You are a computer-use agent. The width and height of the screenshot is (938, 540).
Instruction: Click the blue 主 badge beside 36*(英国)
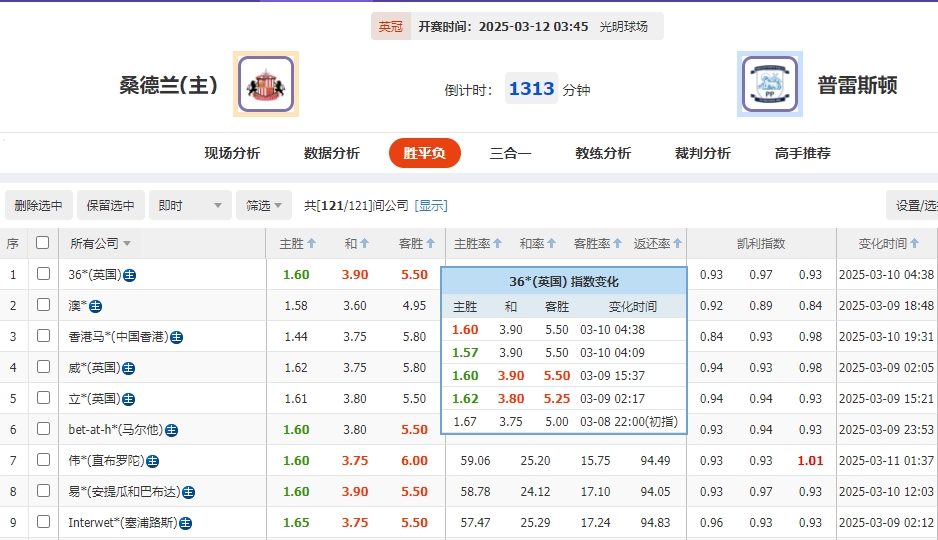(130, 275)
